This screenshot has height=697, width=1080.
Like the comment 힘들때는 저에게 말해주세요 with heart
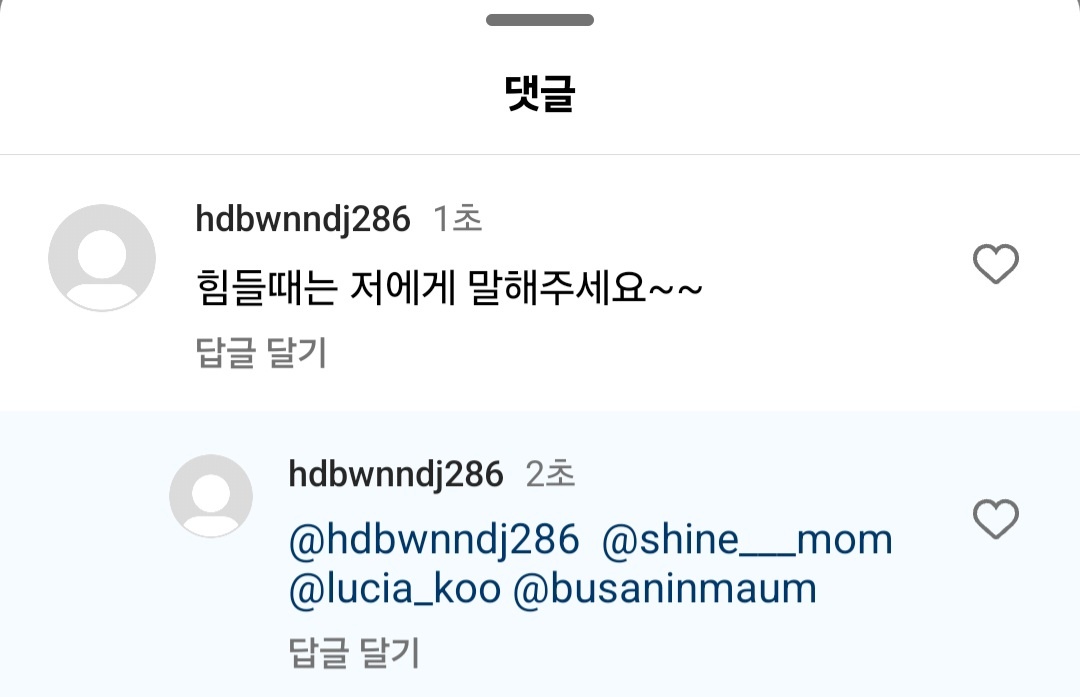point(995,263)
